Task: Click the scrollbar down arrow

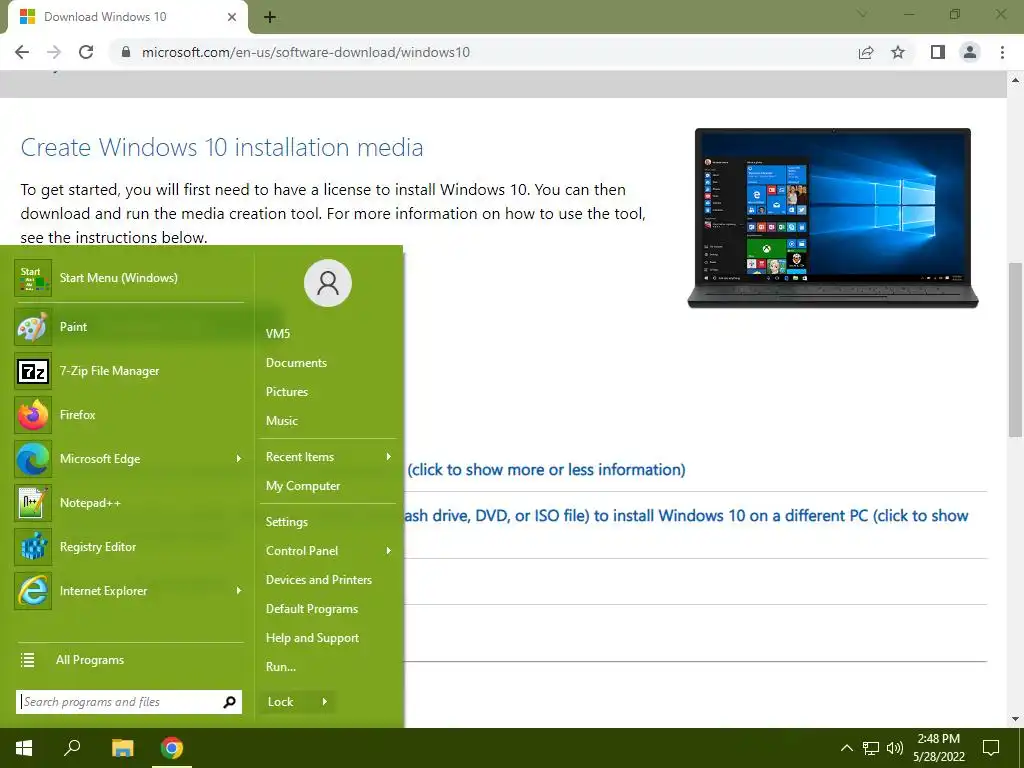Action: tap(1015, 719)
